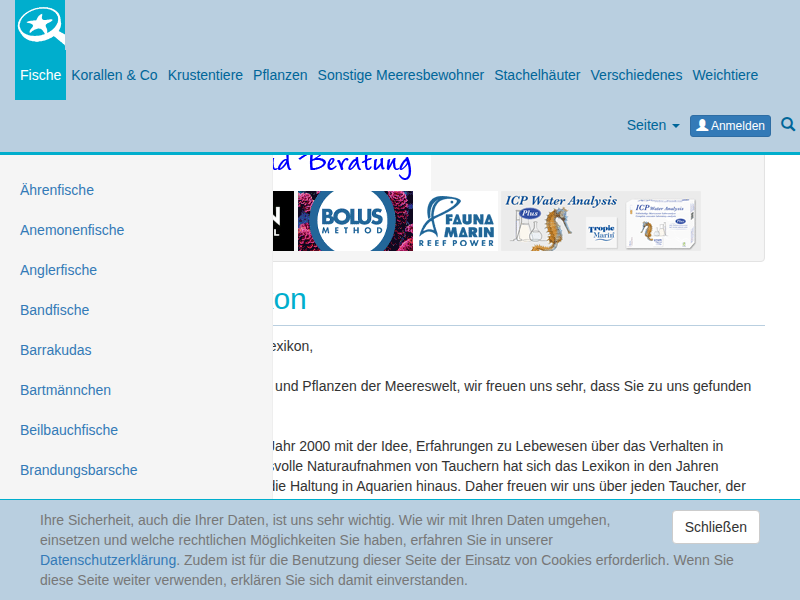800x600 pixels.
Task: Open the Weichtiere menu
Action: point(725,75)
